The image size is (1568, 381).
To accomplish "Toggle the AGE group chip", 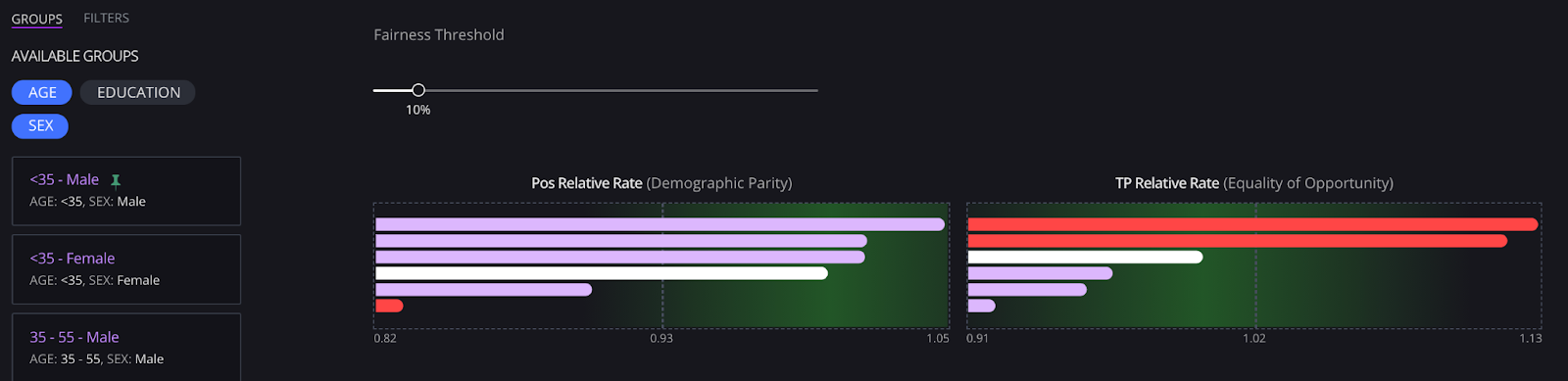I will [x=42, y=92].
